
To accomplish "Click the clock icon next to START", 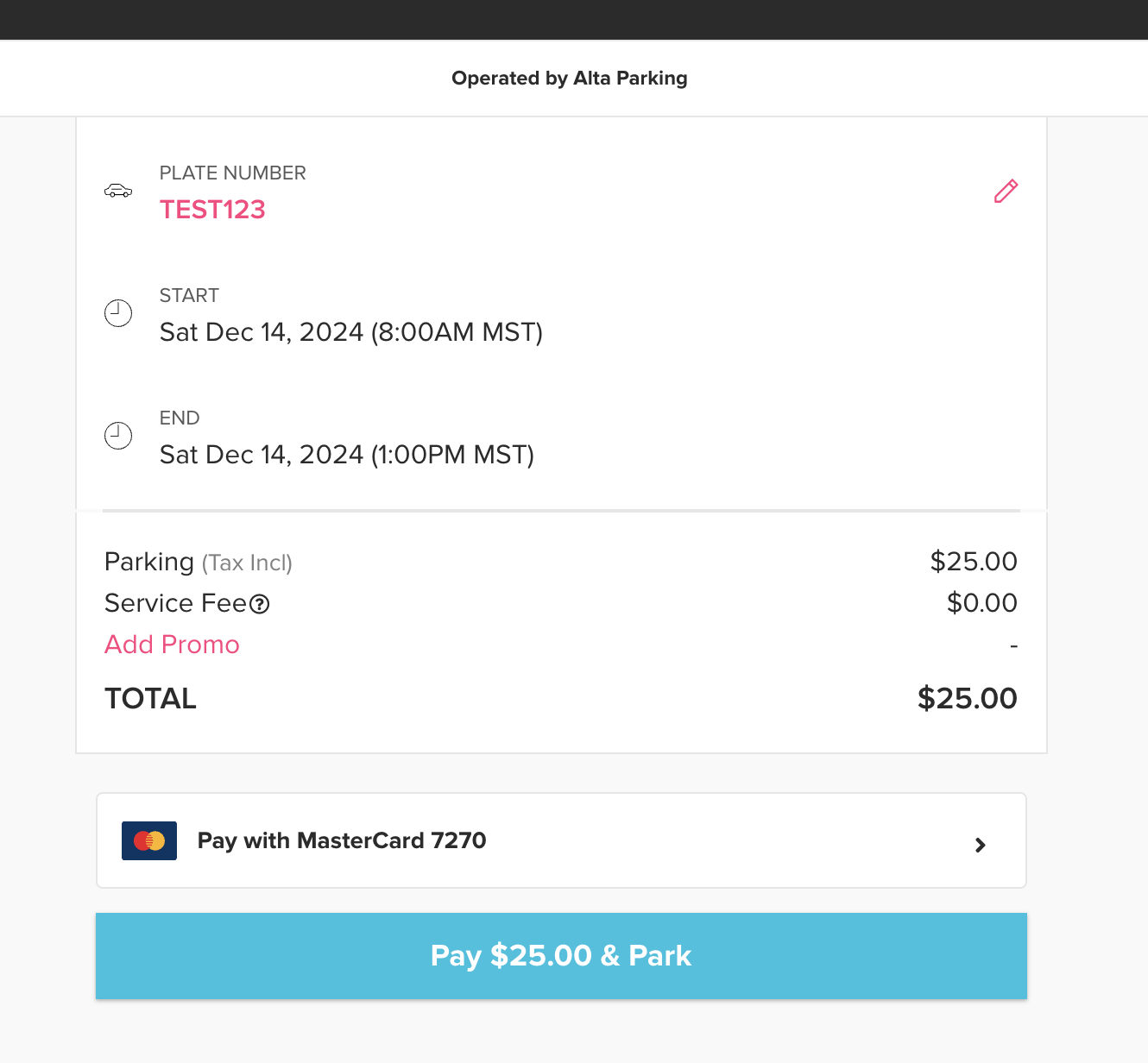I will click(118, 313).
